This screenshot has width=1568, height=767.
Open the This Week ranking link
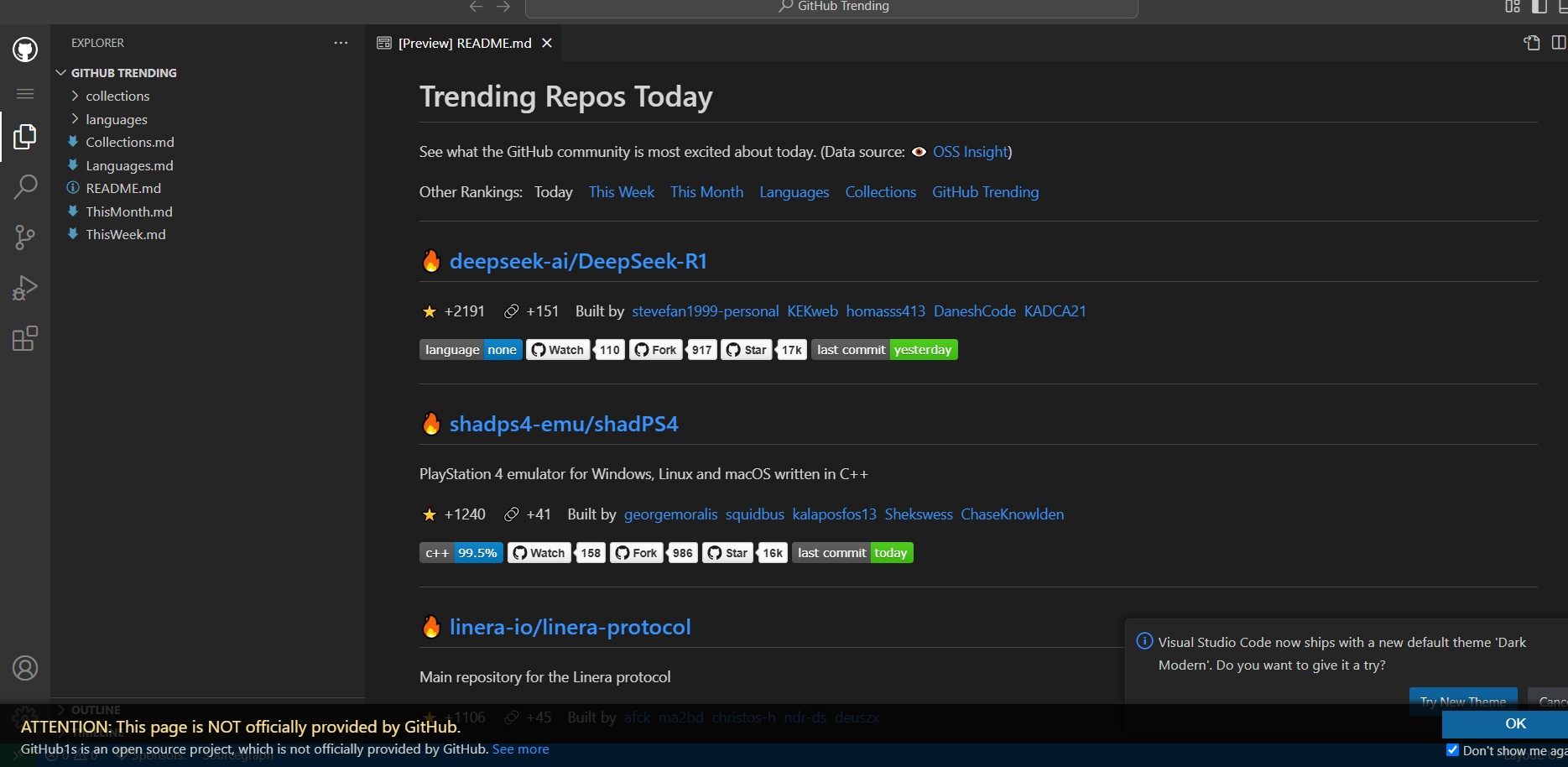[x=622, y=192]
